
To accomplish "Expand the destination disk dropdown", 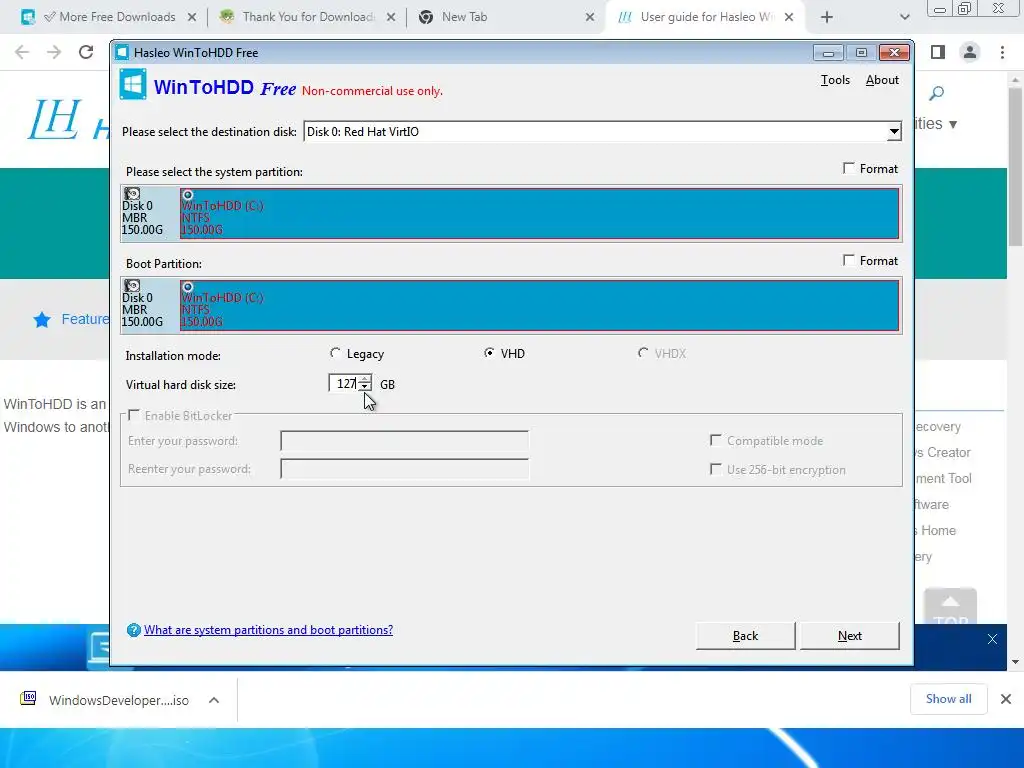I will pos(893,132).
